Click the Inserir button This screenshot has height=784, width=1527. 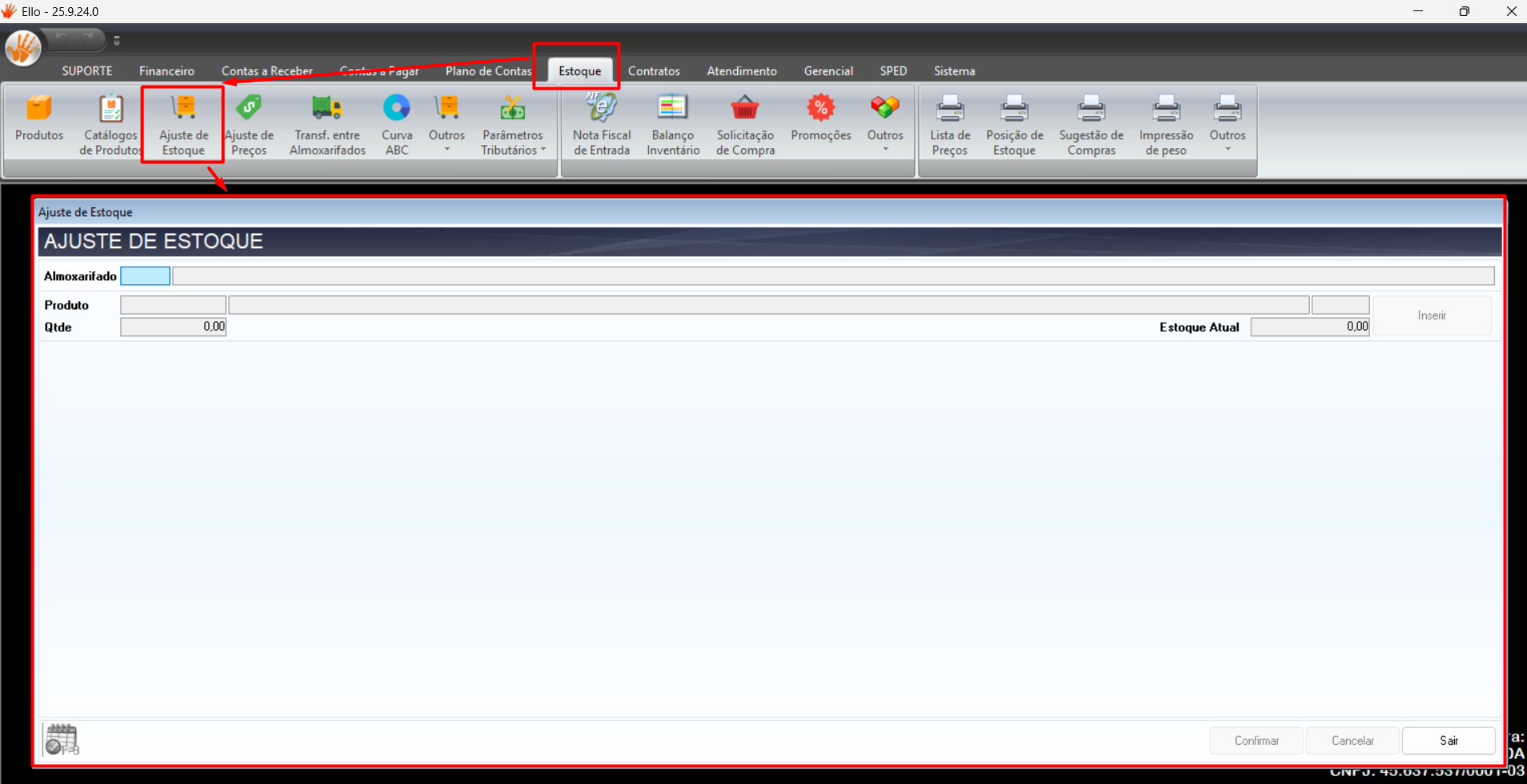pos(1432,316)
